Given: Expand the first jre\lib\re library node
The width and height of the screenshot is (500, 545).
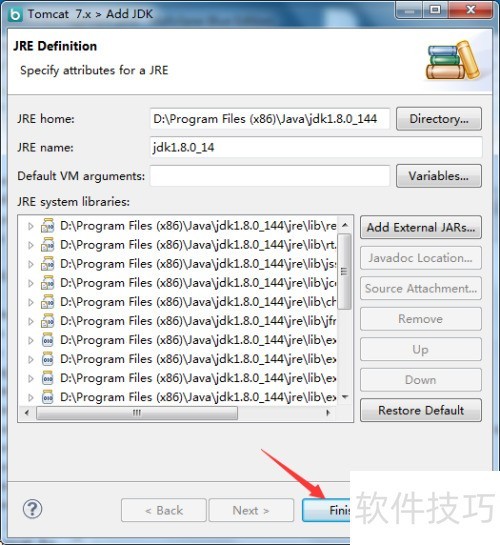Looking at the screenshot, I should click(x=31, y=226).
